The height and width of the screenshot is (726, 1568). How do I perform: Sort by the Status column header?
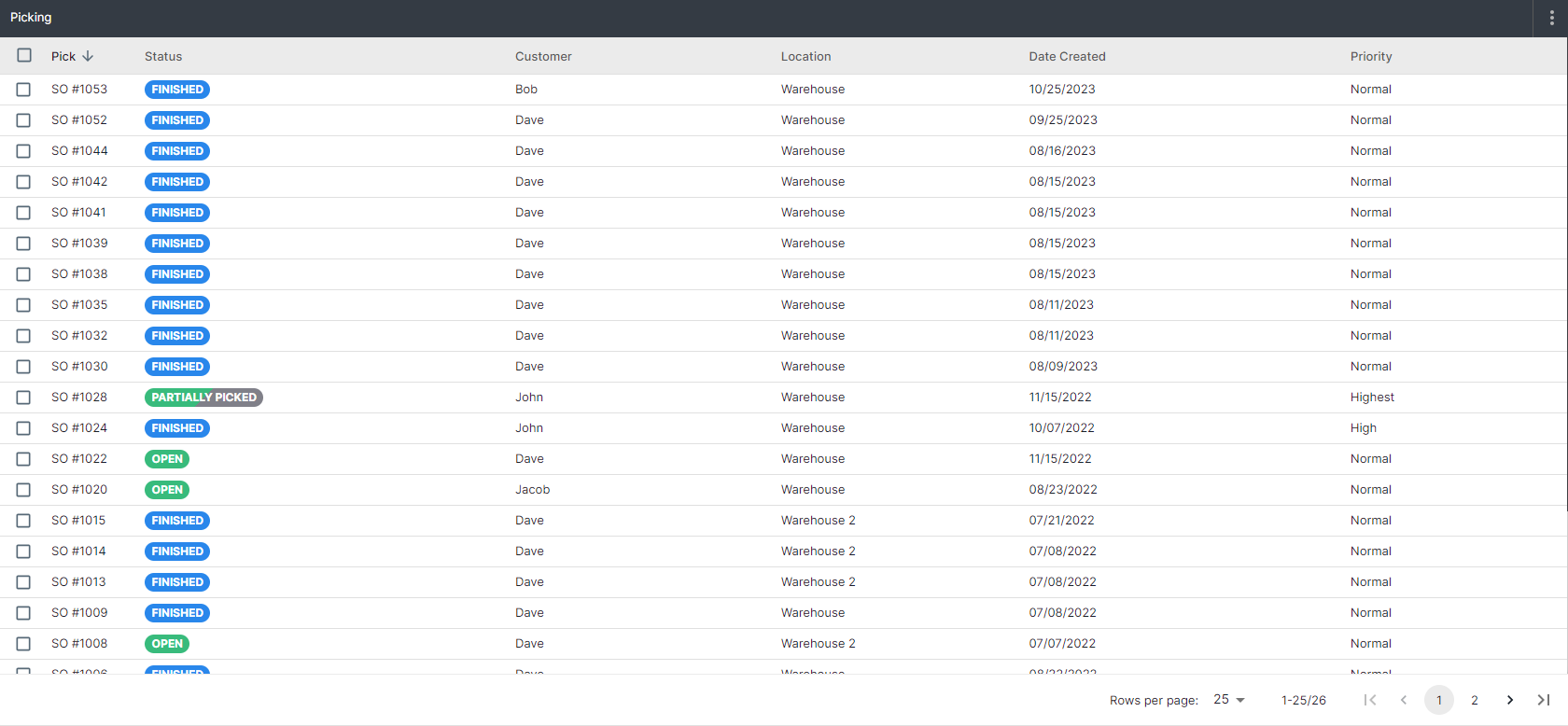[163, 57]
